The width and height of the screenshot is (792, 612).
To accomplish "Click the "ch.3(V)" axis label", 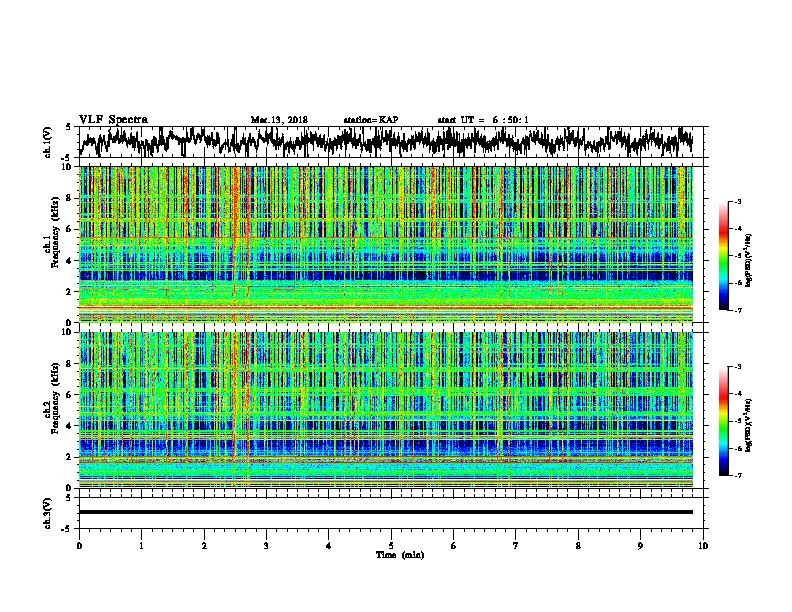I will pos(48,513).
